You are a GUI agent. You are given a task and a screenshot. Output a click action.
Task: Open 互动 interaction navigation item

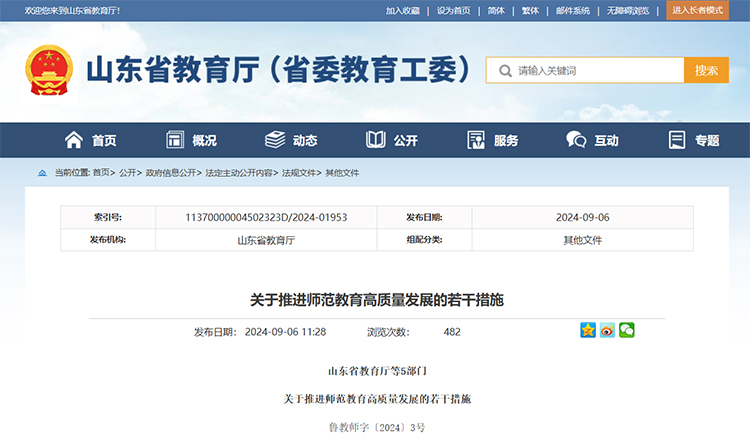pyautogui.click(x=592, y=140)
